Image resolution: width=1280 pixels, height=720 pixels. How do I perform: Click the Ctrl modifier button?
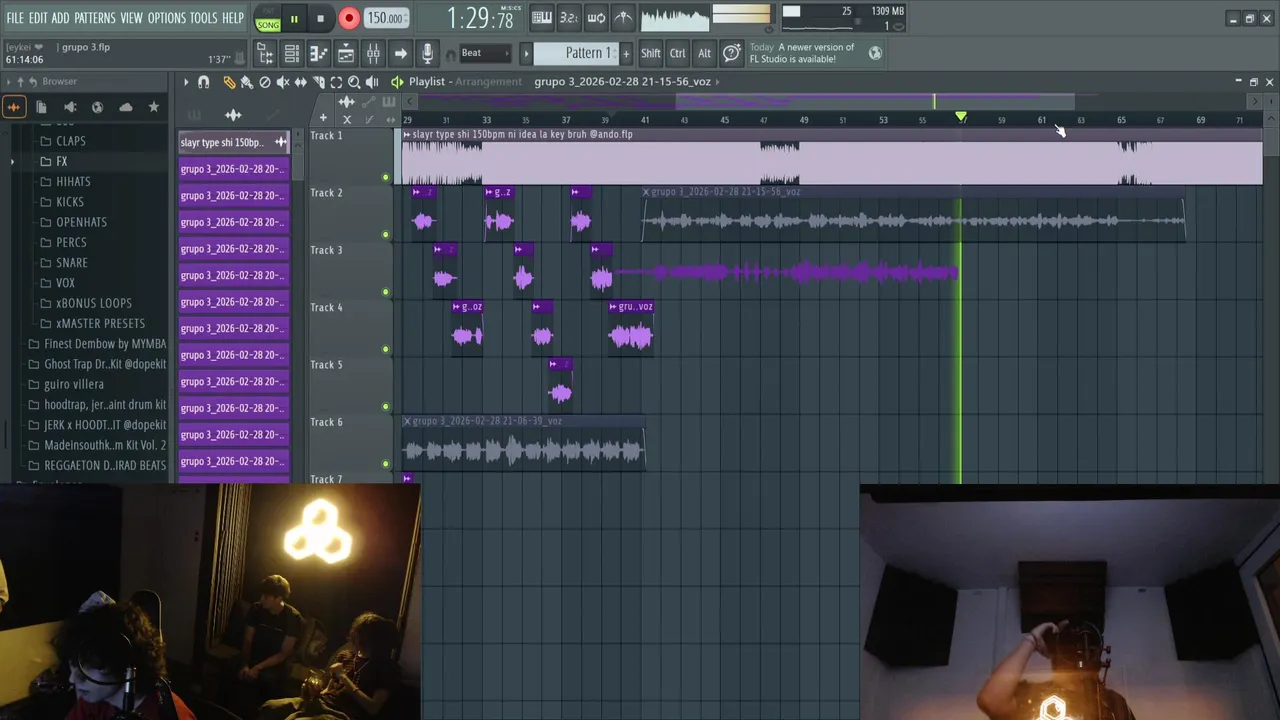678,53
